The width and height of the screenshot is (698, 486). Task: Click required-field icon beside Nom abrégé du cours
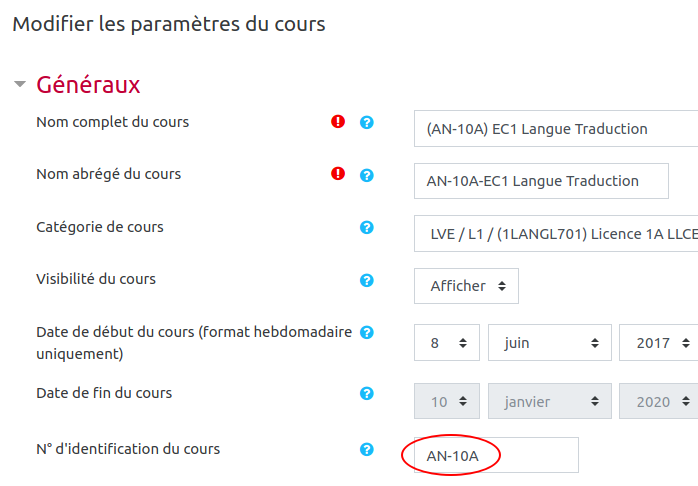[x=338, y=174]
